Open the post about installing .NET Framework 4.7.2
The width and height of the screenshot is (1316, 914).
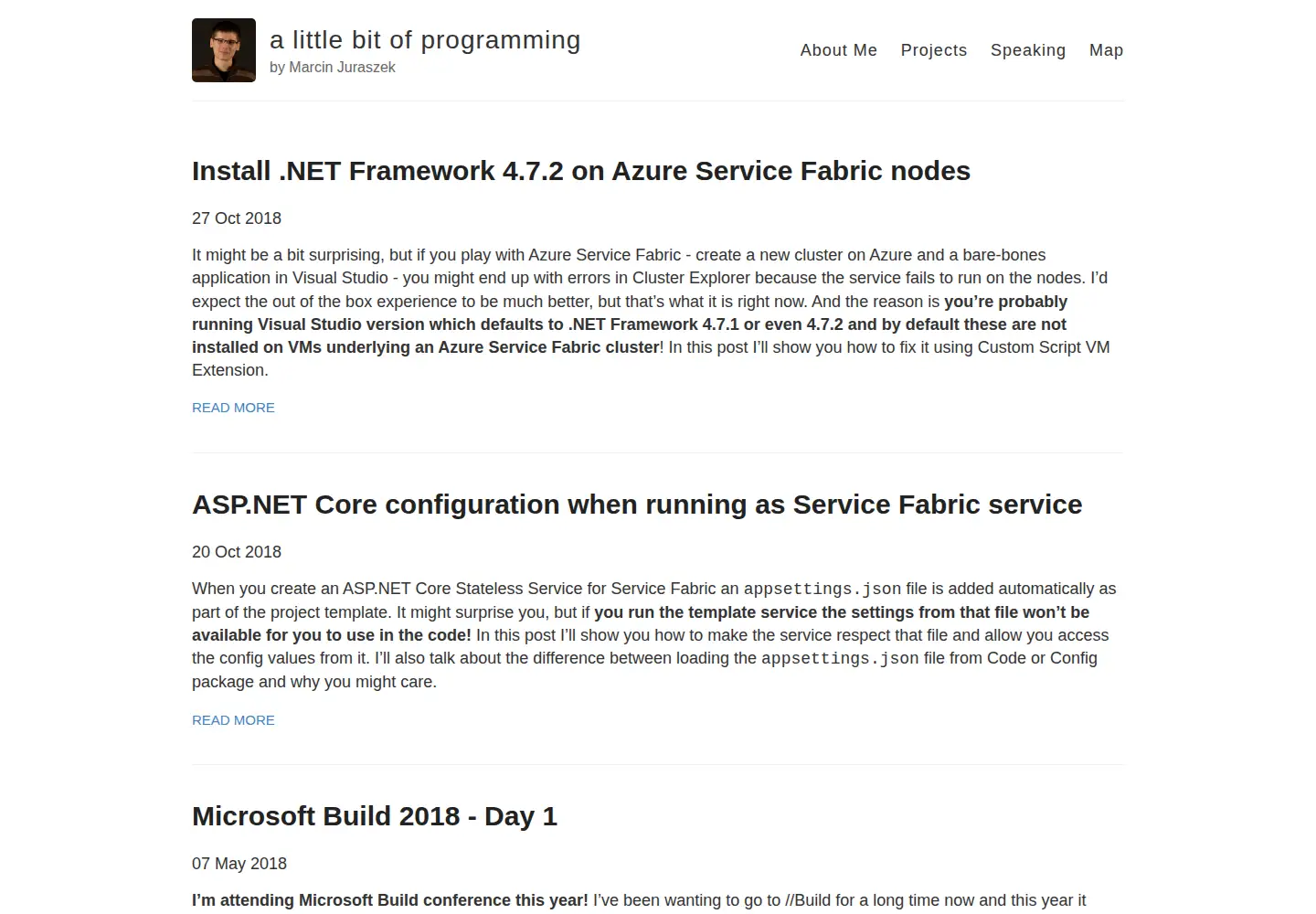(x=581, y=171)
